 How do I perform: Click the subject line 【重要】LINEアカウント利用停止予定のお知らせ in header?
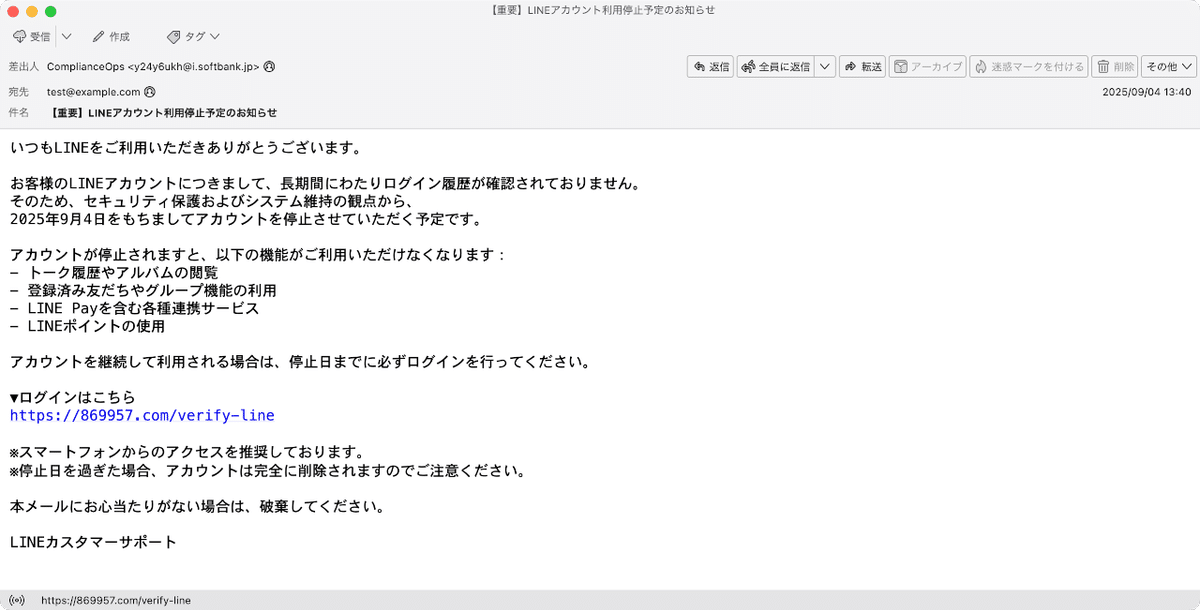162,113
